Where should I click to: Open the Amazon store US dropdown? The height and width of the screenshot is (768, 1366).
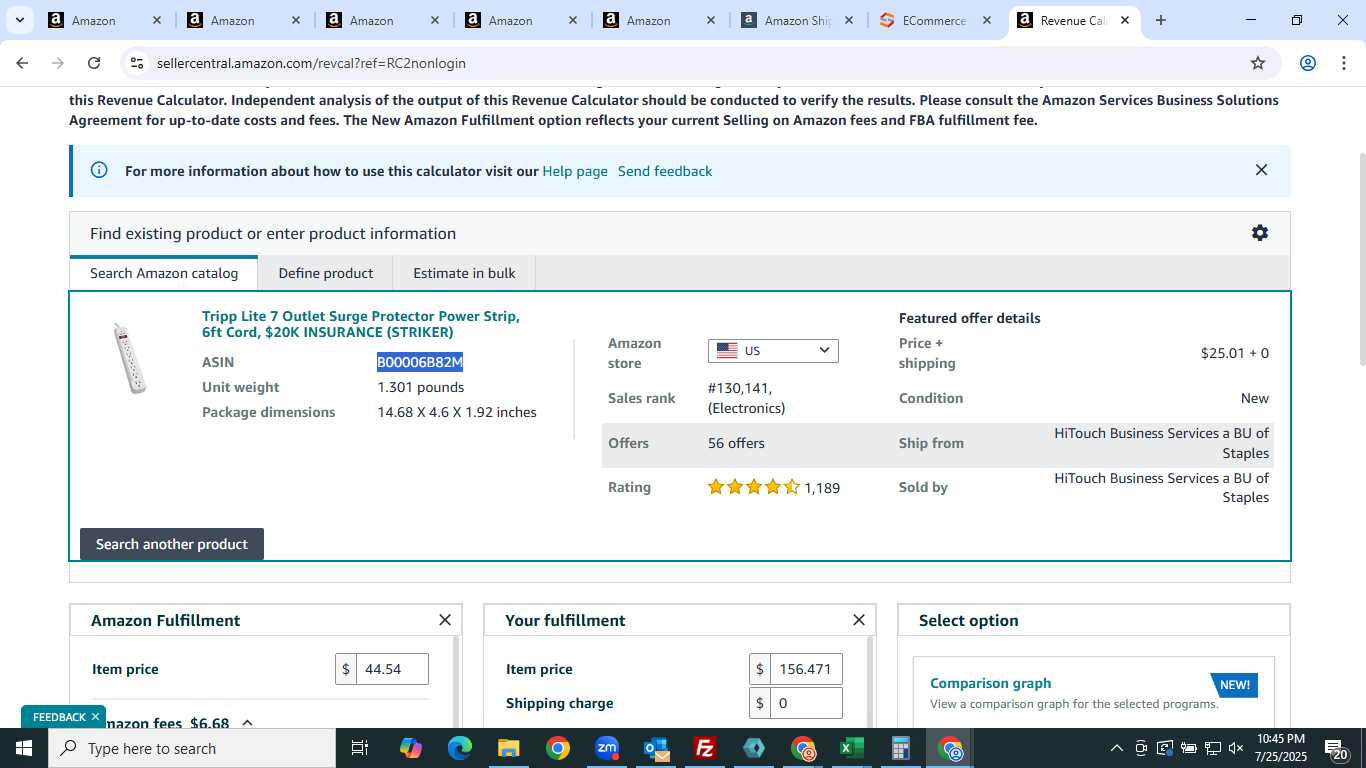(773, 351)
